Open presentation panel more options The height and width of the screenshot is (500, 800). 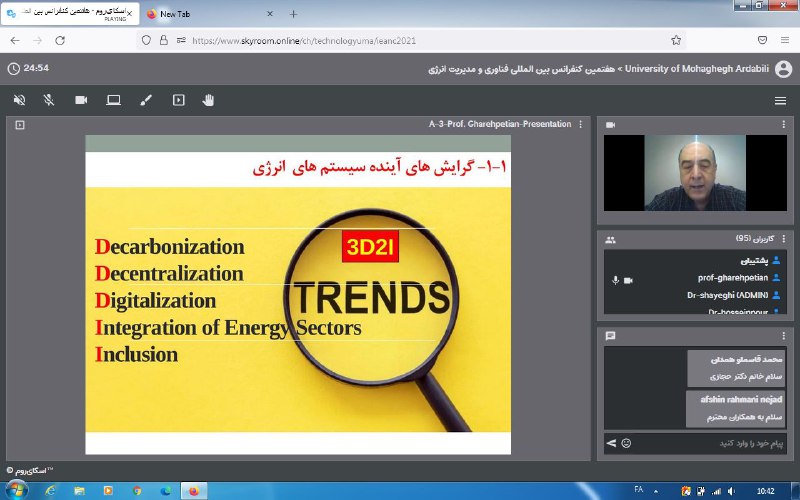pos(581,124)
